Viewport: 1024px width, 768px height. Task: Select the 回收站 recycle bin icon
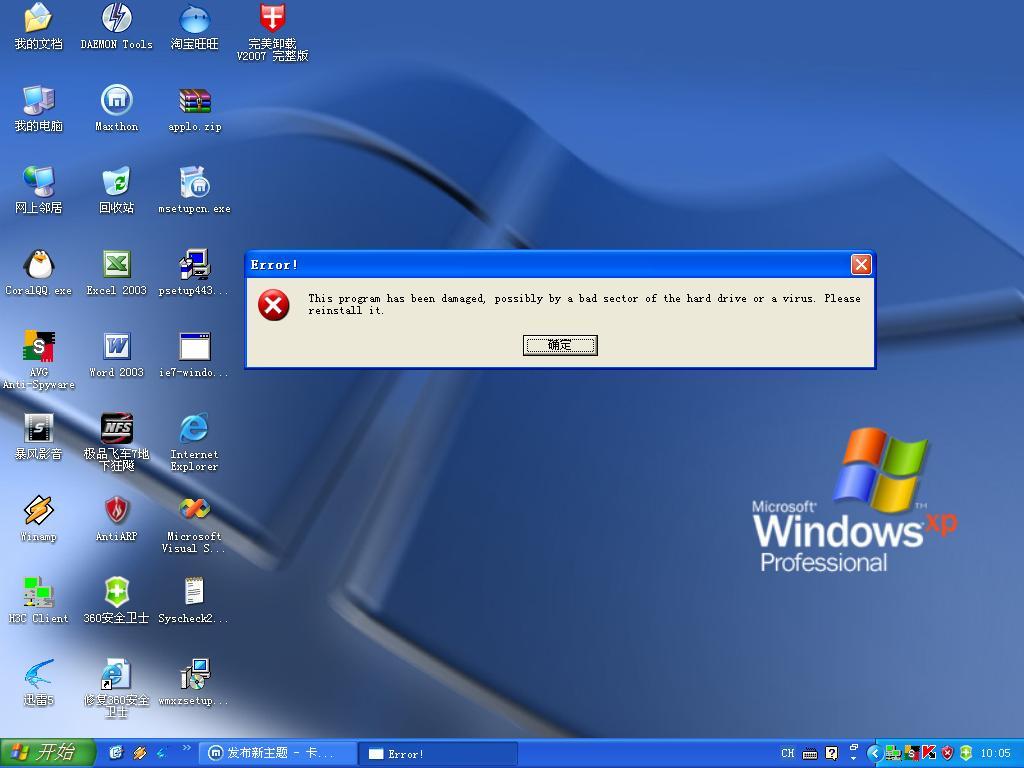pos(116,191)
